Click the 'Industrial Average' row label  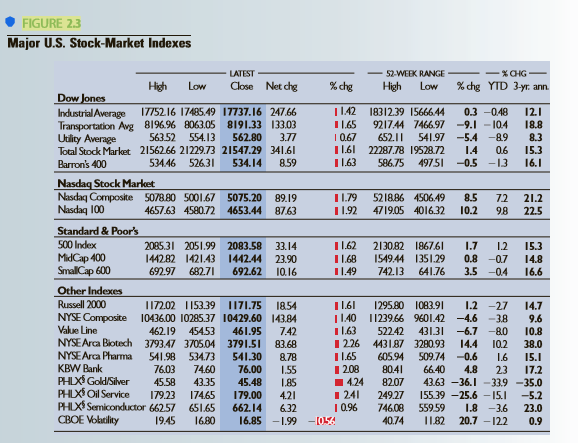click(x=91, y=113)
